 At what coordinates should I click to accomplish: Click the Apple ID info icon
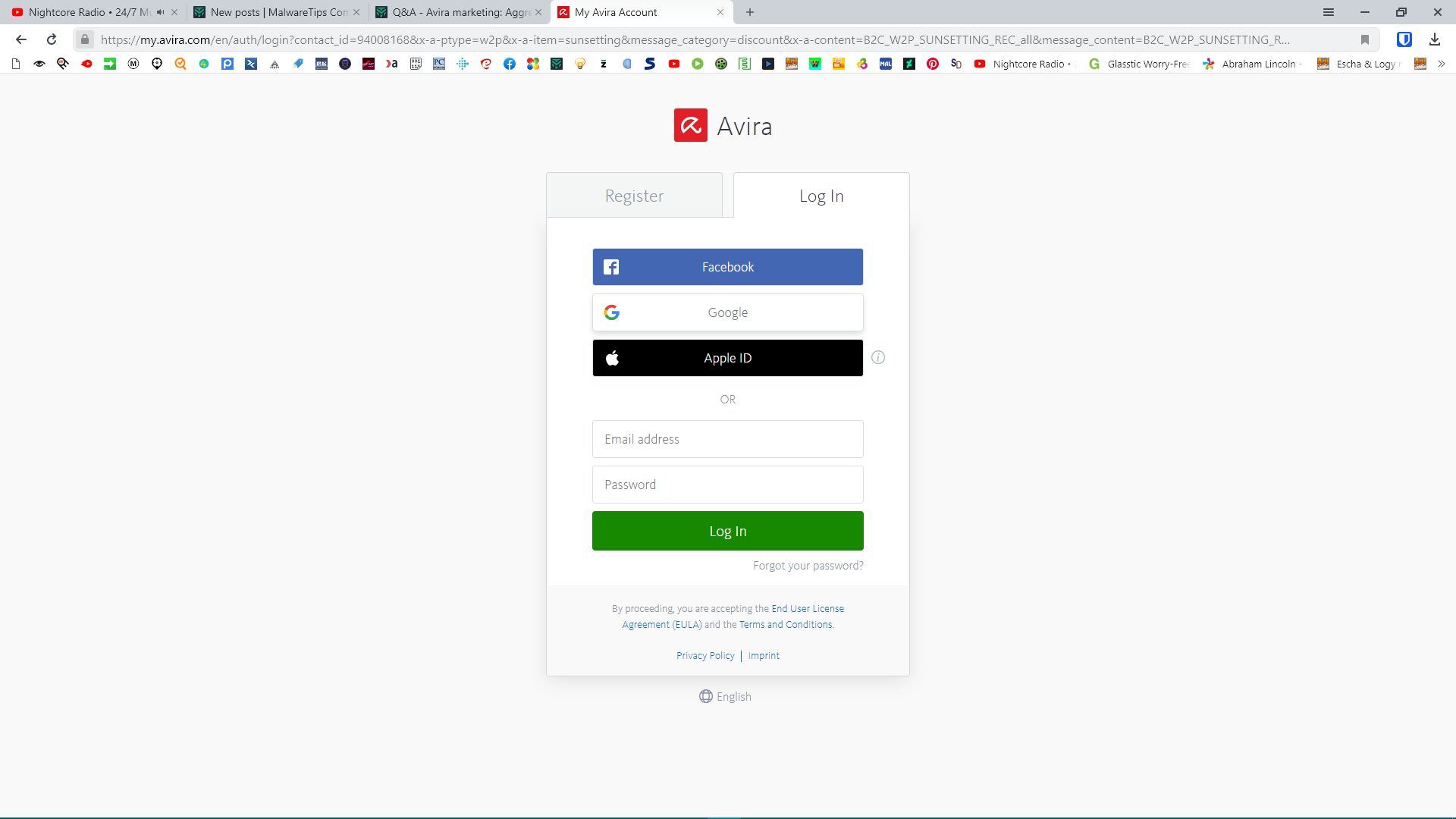pyautogui.click(x=878, y=358)
